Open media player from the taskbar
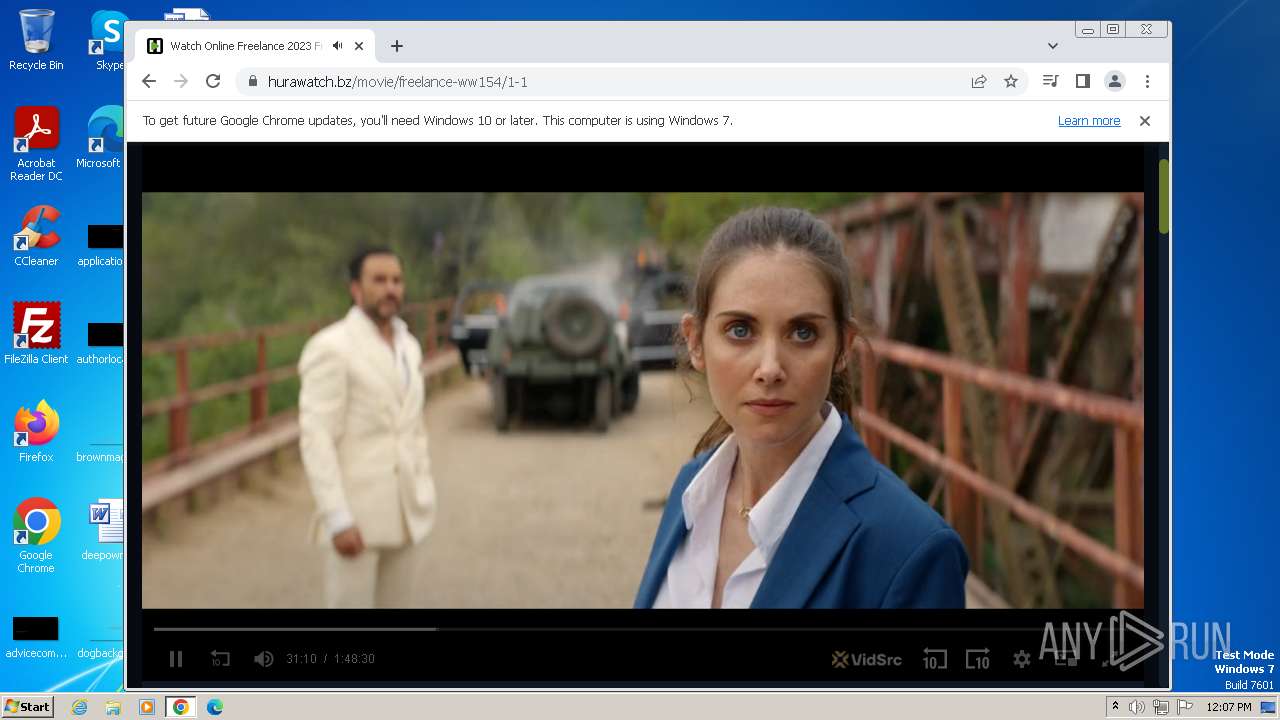 click(146, 707)
